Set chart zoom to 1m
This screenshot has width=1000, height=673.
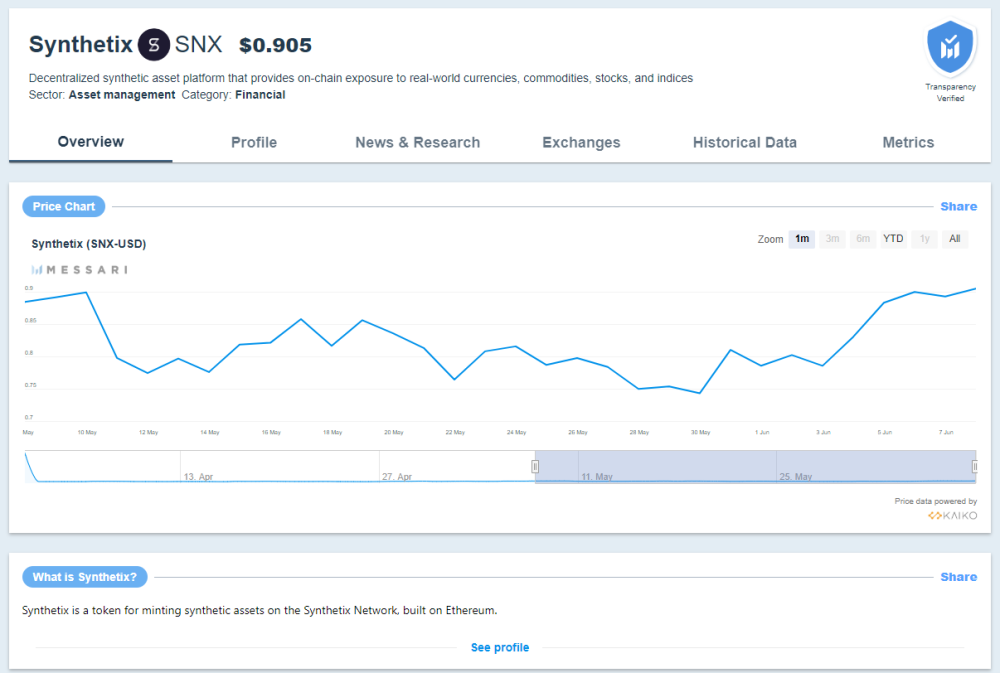(802, 239)
